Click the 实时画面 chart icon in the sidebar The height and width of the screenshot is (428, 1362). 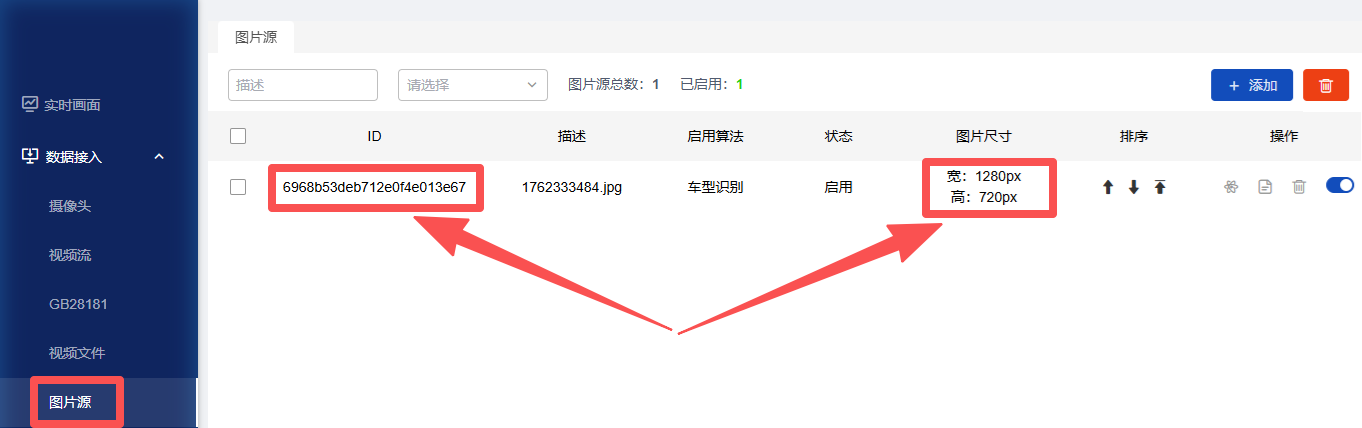click(x=30, y=104)
